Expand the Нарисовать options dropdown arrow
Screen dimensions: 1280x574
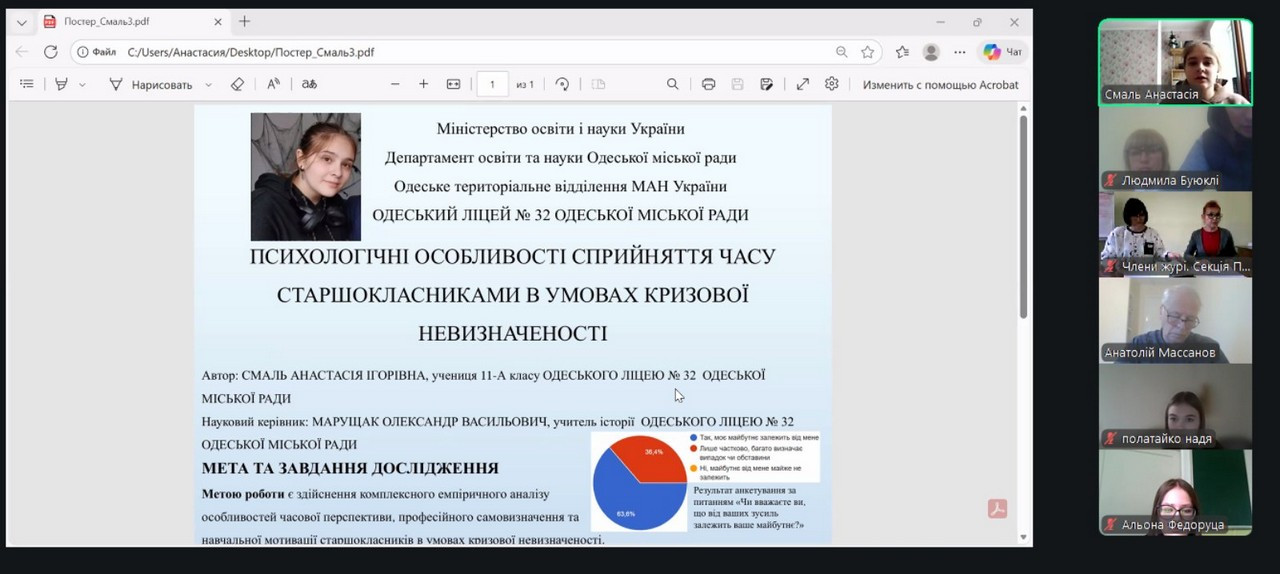coord(208,85)
